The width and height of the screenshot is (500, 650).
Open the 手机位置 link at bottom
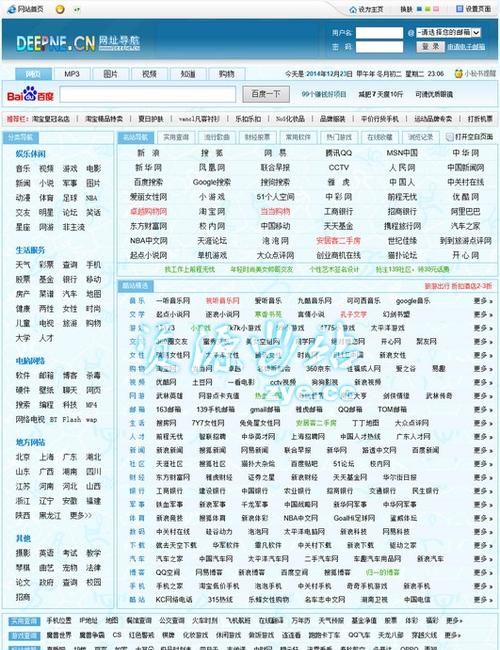pyautogui.click(x=58, y=621)
